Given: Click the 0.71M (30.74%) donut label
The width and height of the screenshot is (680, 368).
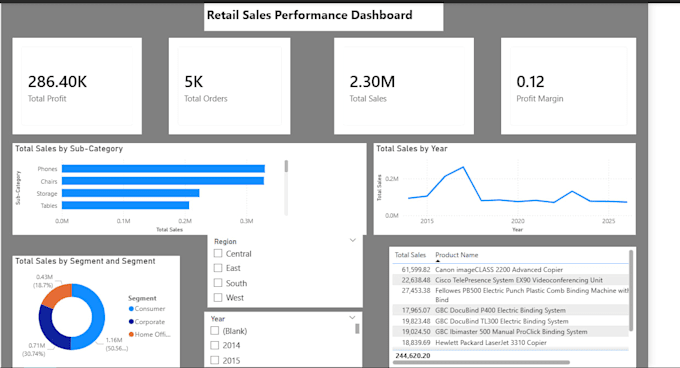Looking at the screenshot, I should (x=34, y=349).
